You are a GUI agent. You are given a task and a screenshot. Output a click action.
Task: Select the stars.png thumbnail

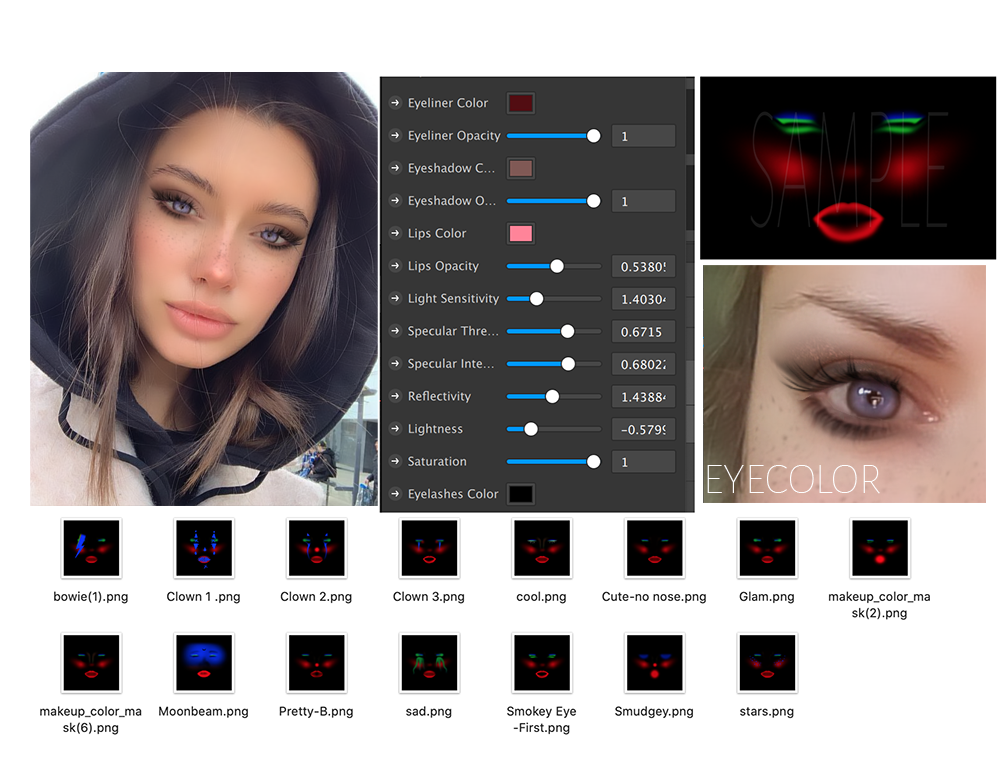click(767, 663)
